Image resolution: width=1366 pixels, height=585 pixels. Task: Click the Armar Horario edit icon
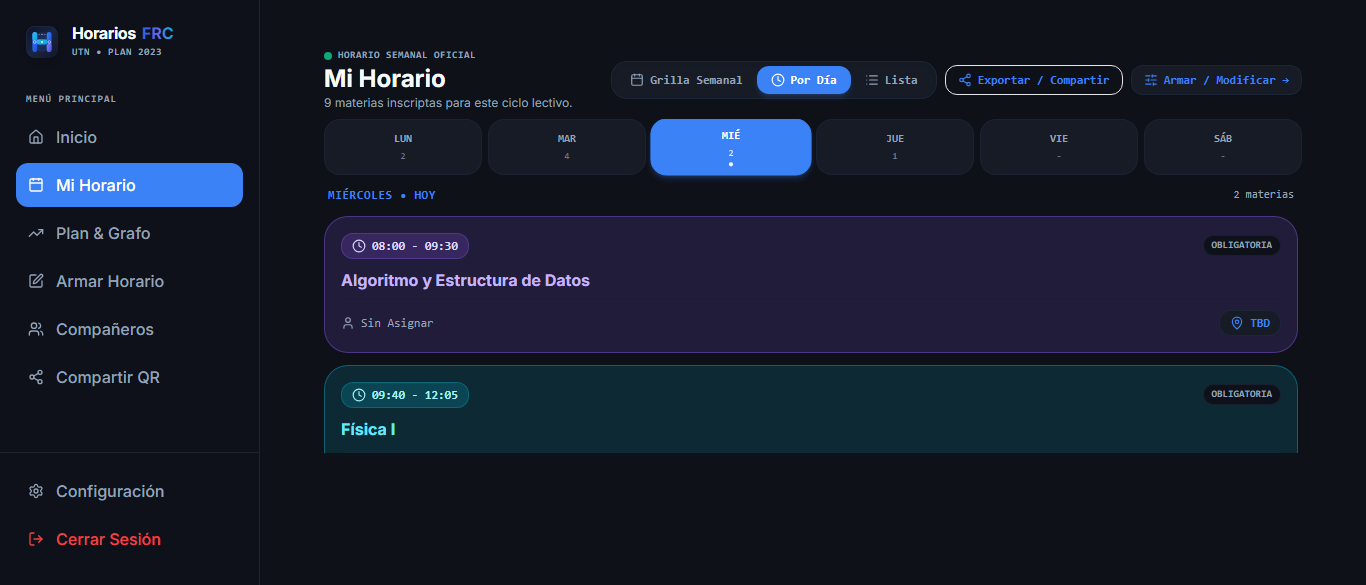[x=36, y=281]
